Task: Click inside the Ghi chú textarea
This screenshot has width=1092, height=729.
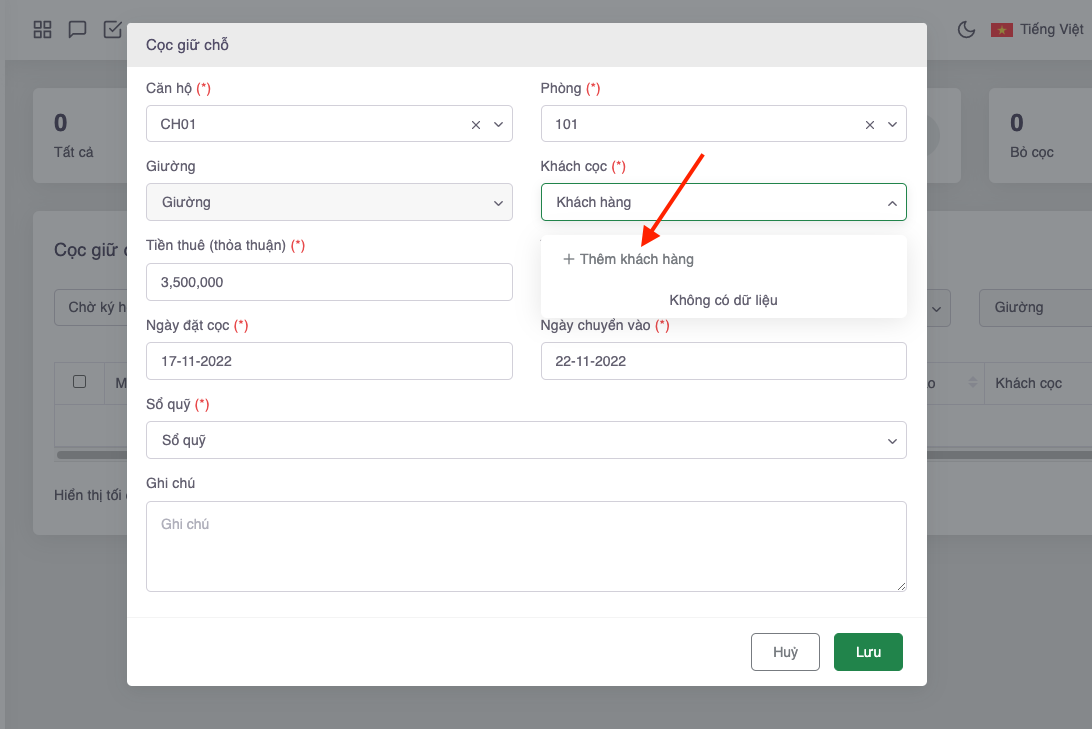Action: 526,546
